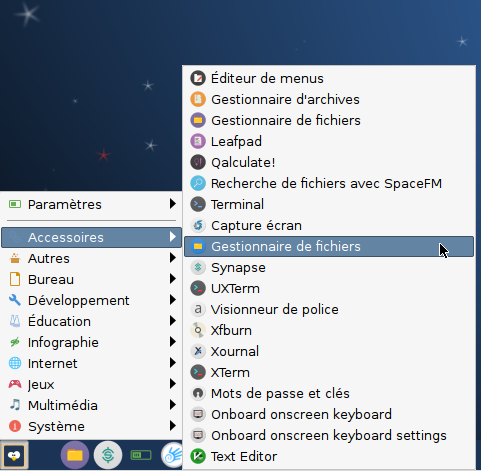The width and height of the screenshot is (481, 471).
Task: Click the Capture écran icon
Action: point(198,225)
